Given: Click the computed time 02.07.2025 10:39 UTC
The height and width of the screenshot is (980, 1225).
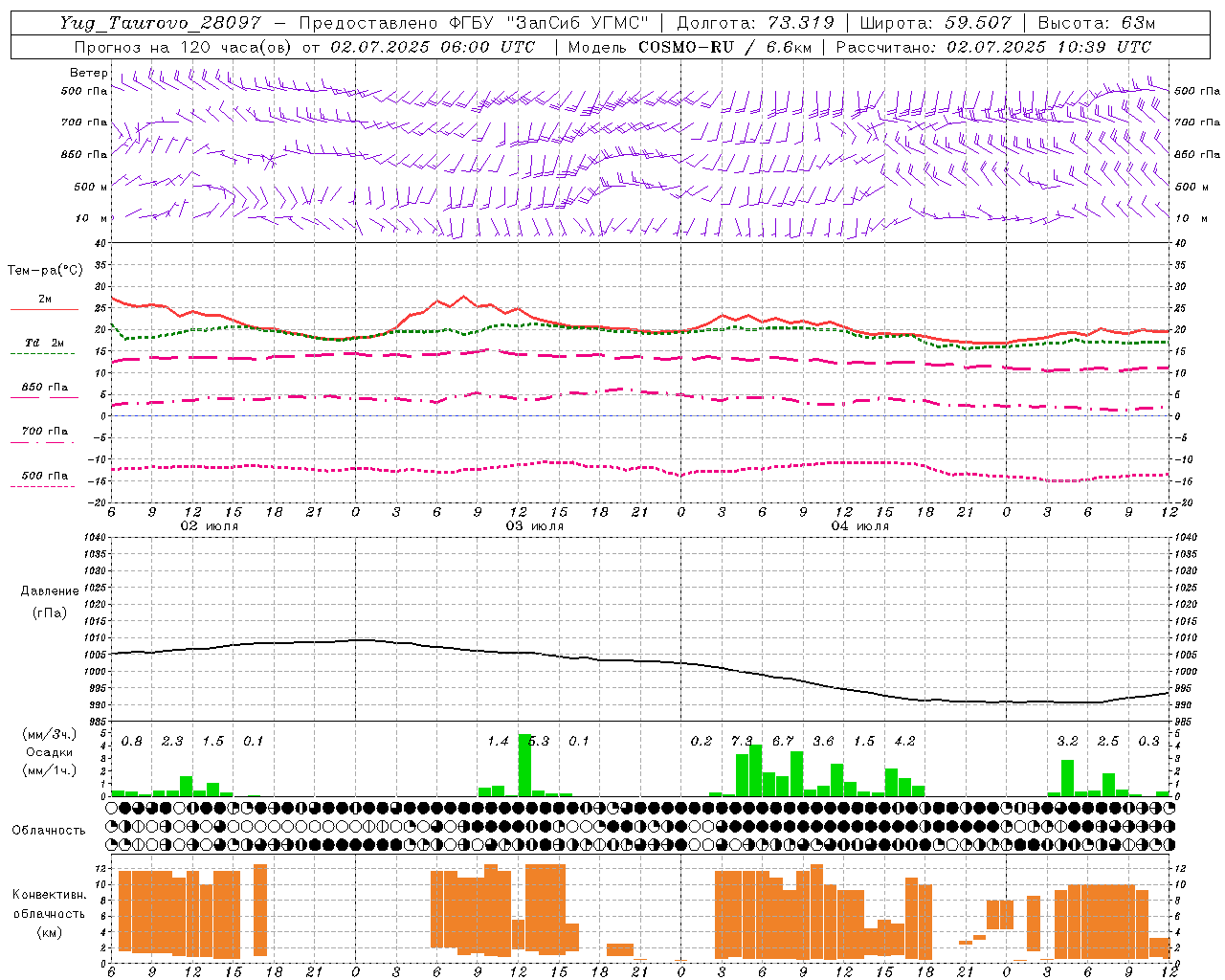Looking at the screenshot, I should coord(1049,47).
